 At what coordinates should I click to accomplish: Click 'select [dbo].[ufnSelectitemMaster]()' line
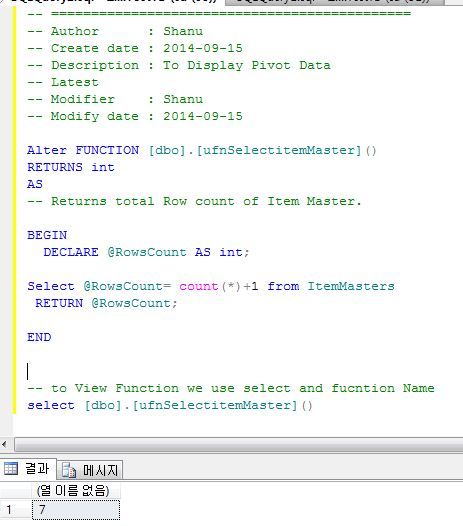[170, 405]
